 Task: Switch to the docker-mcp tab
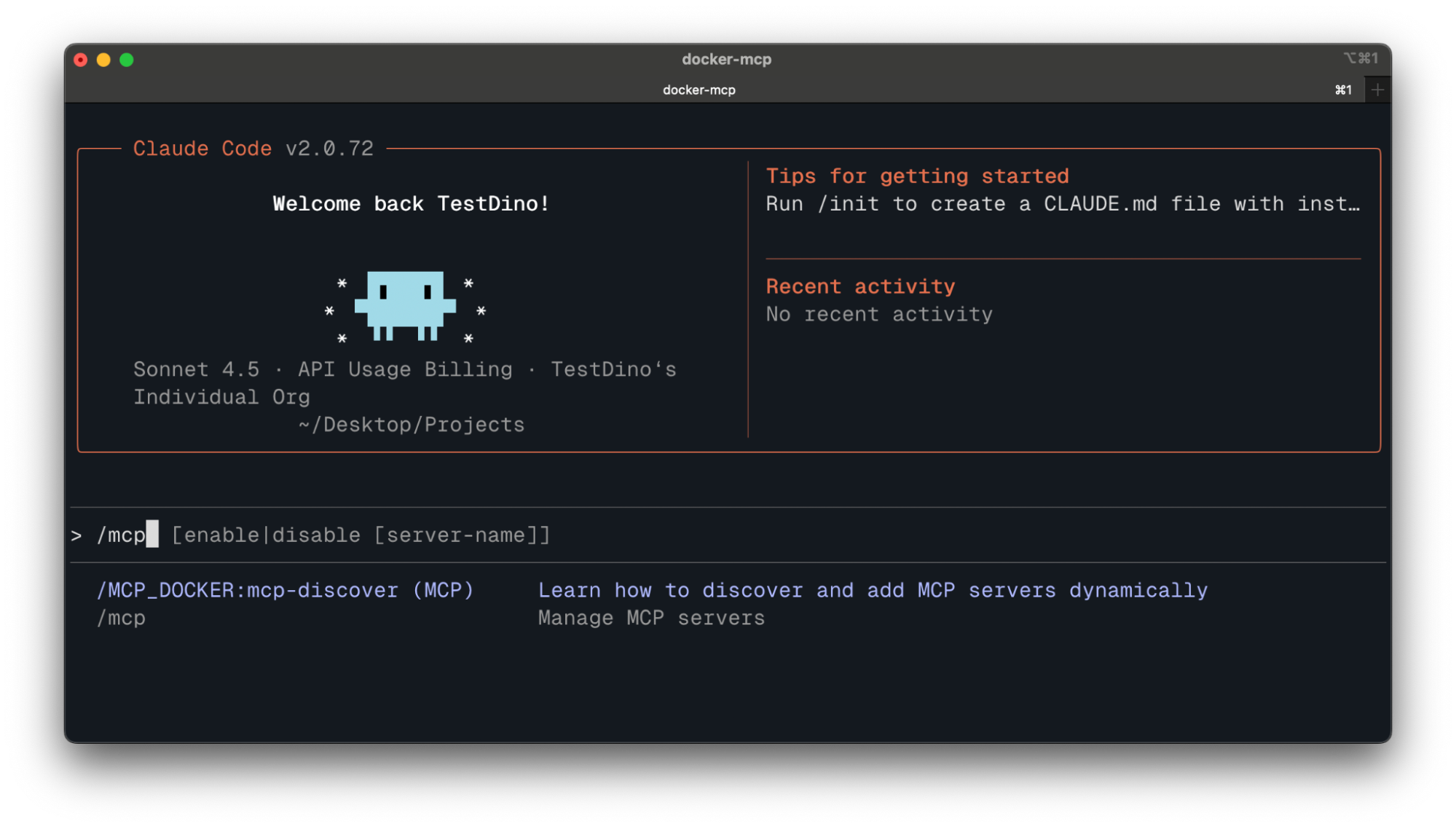[699, 90]
